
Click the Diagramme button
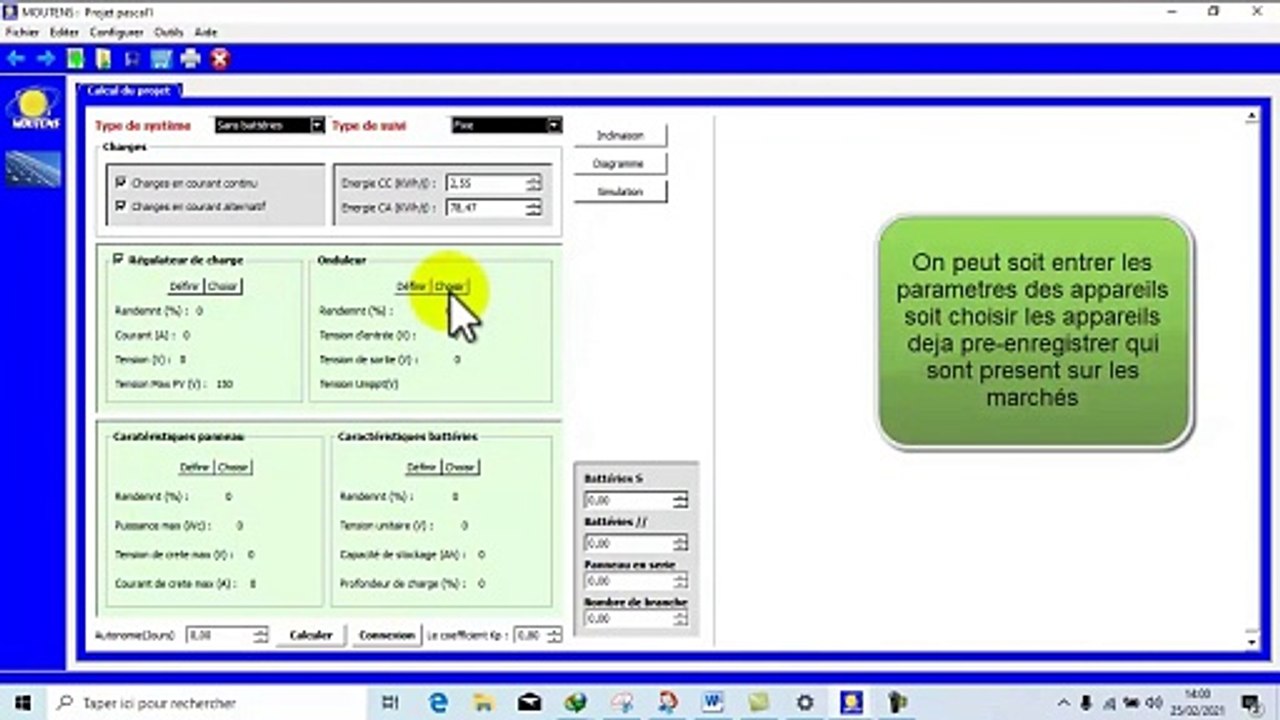click(x=619, y=163)
